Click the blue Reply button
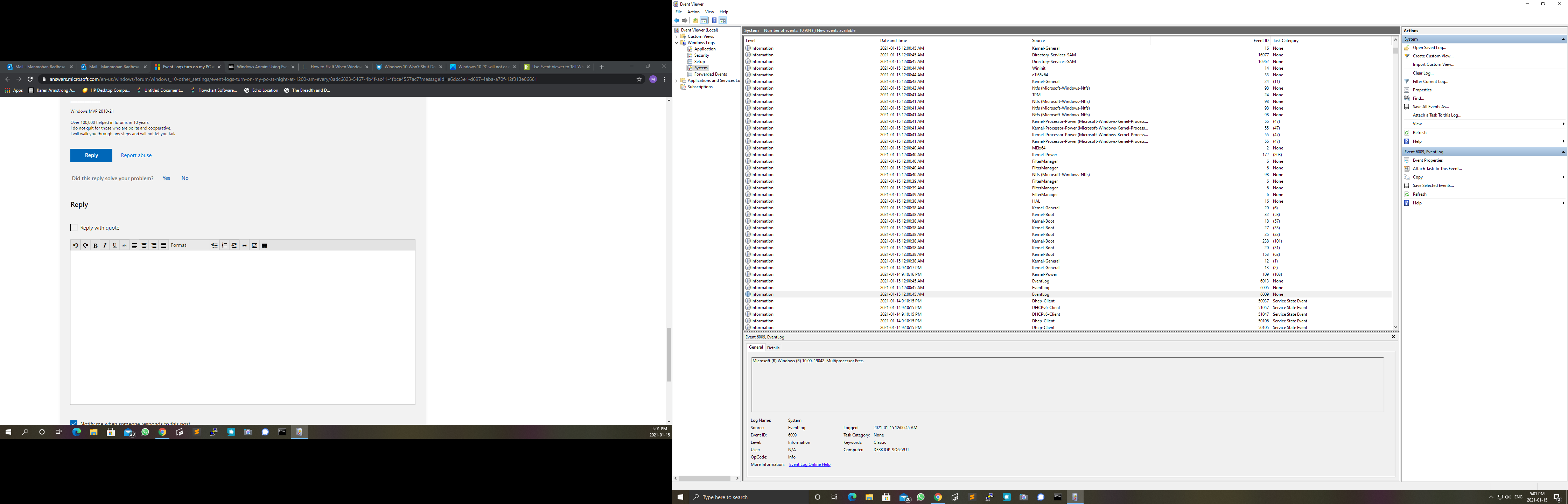This screenshot has width=1568, height=504. 91,155
